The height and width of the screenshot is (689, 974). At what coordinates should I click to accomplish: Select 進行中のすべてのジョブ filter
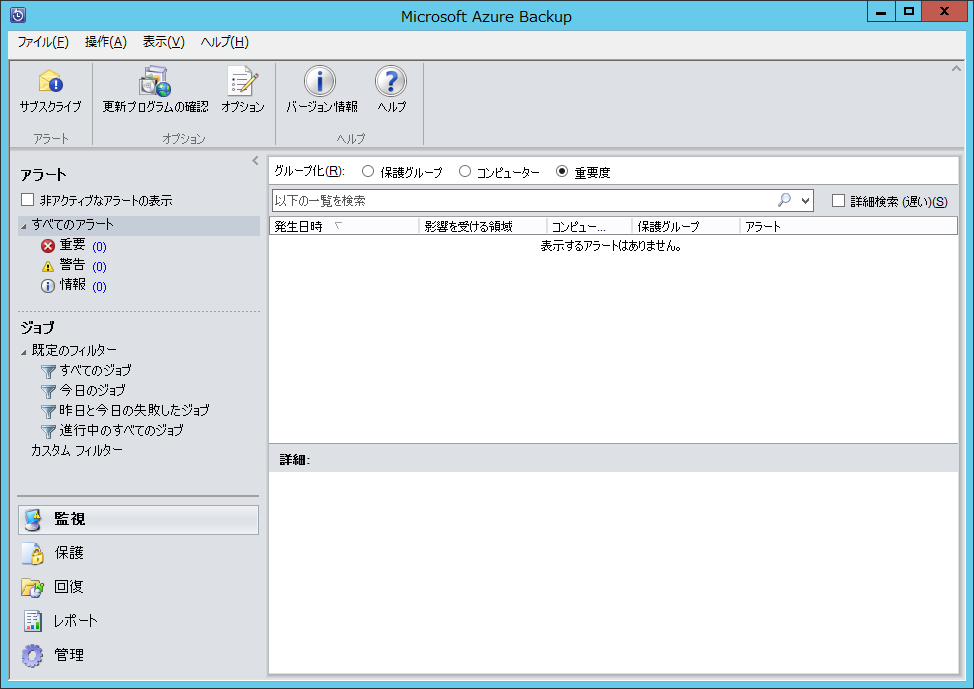[121, 430]
